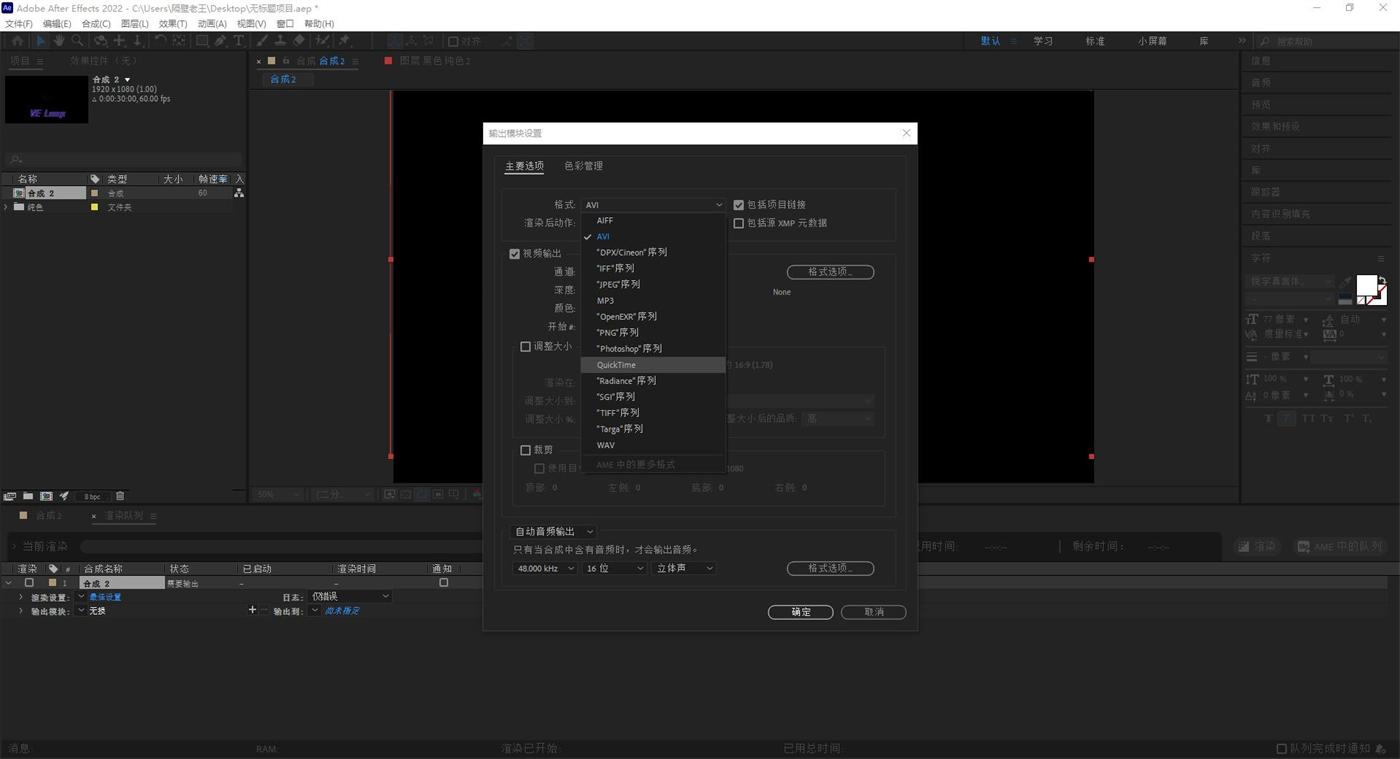Toggle 通知 checkbox for queue item 1
Viewport: 1400px width, 759px height.
click(x=444, y=583)
